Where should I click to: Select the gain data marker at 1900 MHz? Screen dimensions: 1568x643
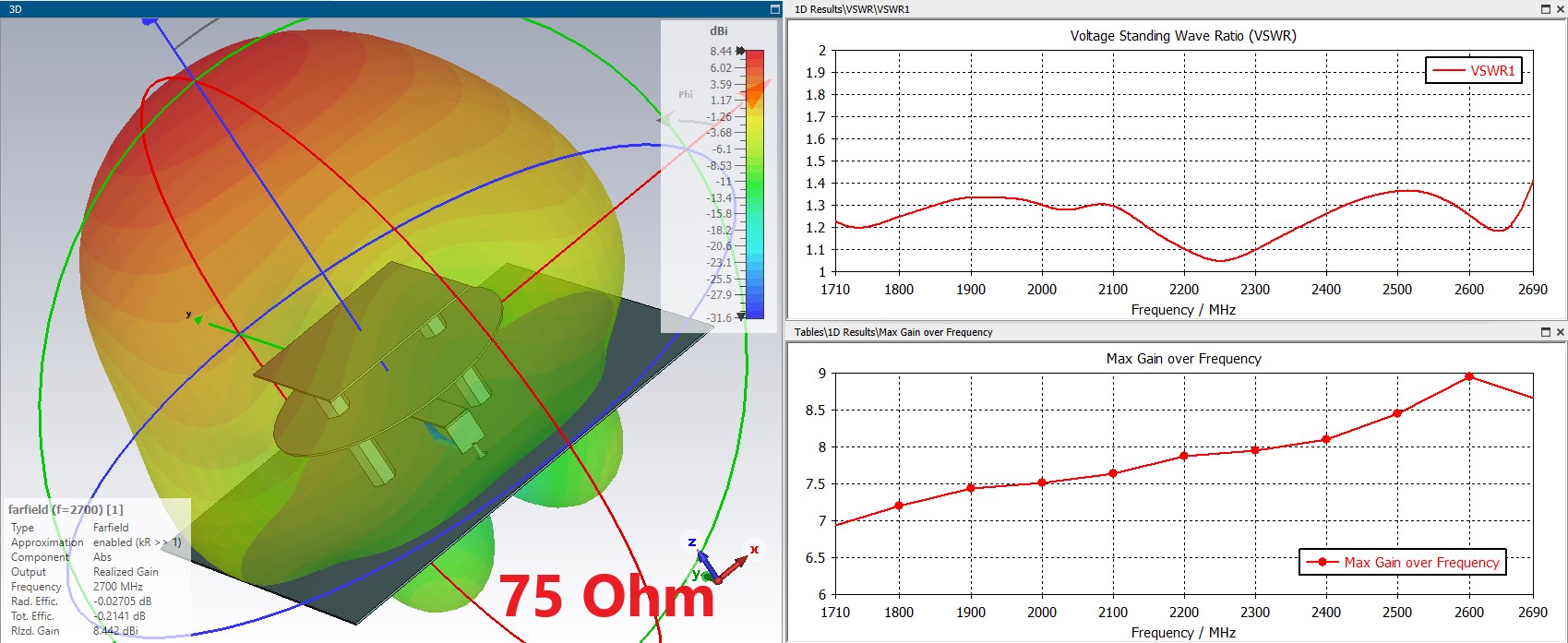click(x=970, y=488)
